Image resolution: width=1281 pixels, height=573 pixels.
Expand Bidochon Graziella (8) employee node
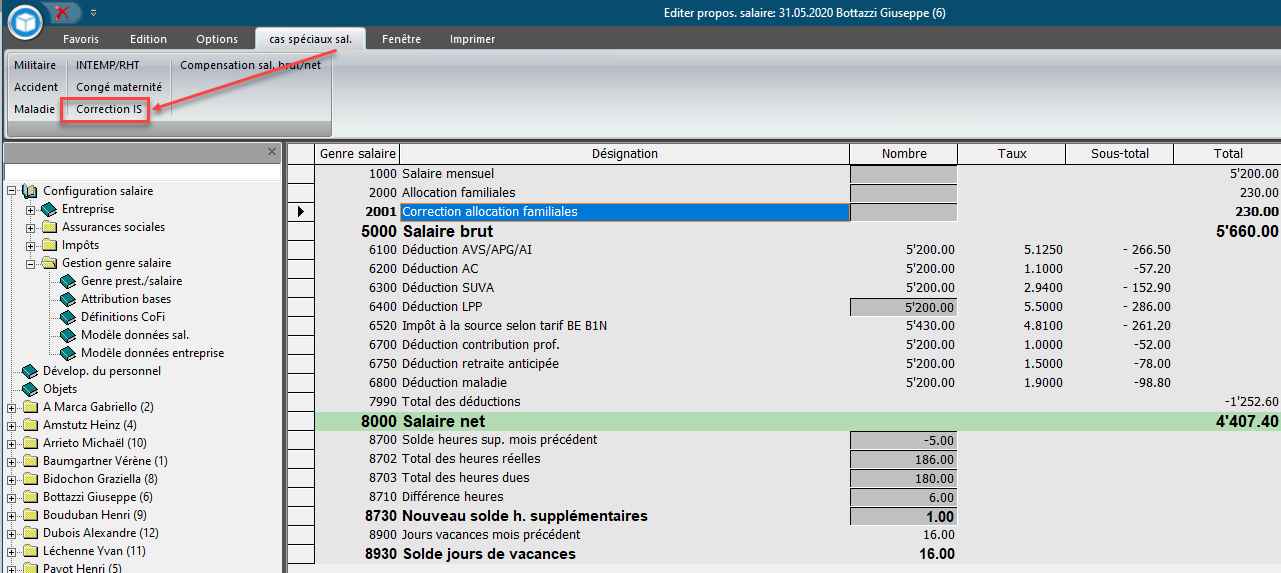tap(12, 479)
